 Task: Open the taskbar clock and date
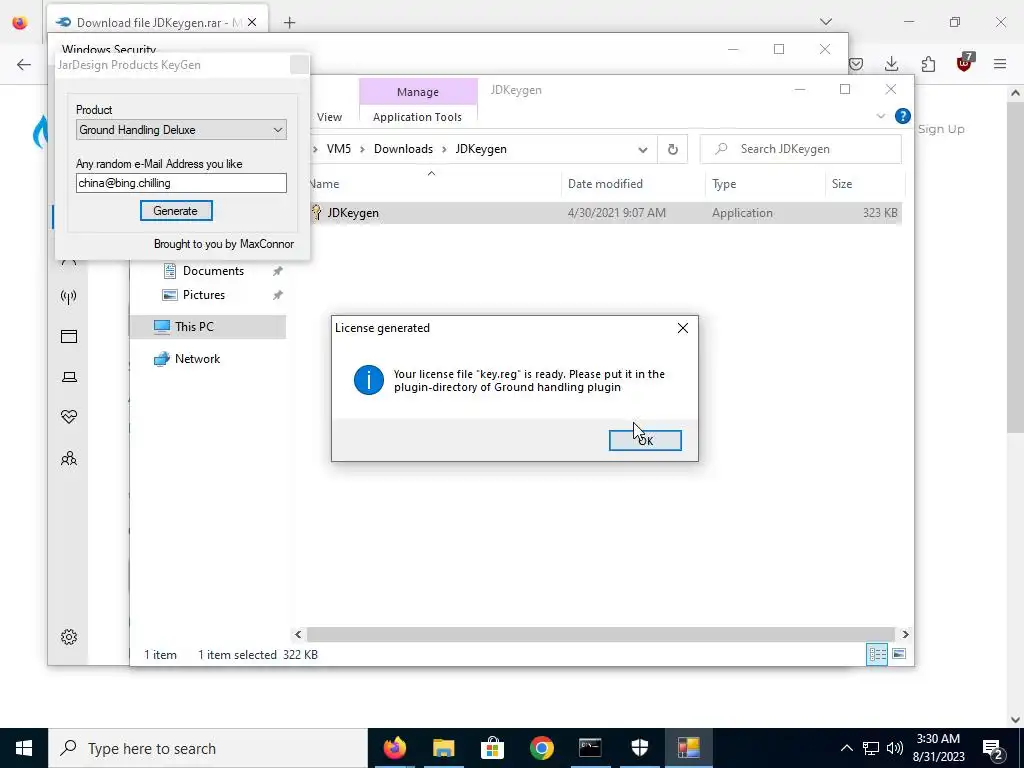(938, 748)
